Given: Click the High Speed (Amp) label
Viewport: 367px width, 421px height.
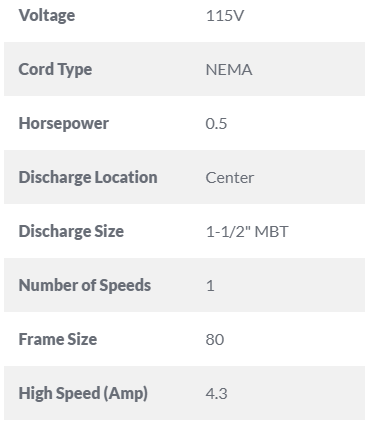Looking at the screenshot, I should pyautogui.click(x=83, y=393).
